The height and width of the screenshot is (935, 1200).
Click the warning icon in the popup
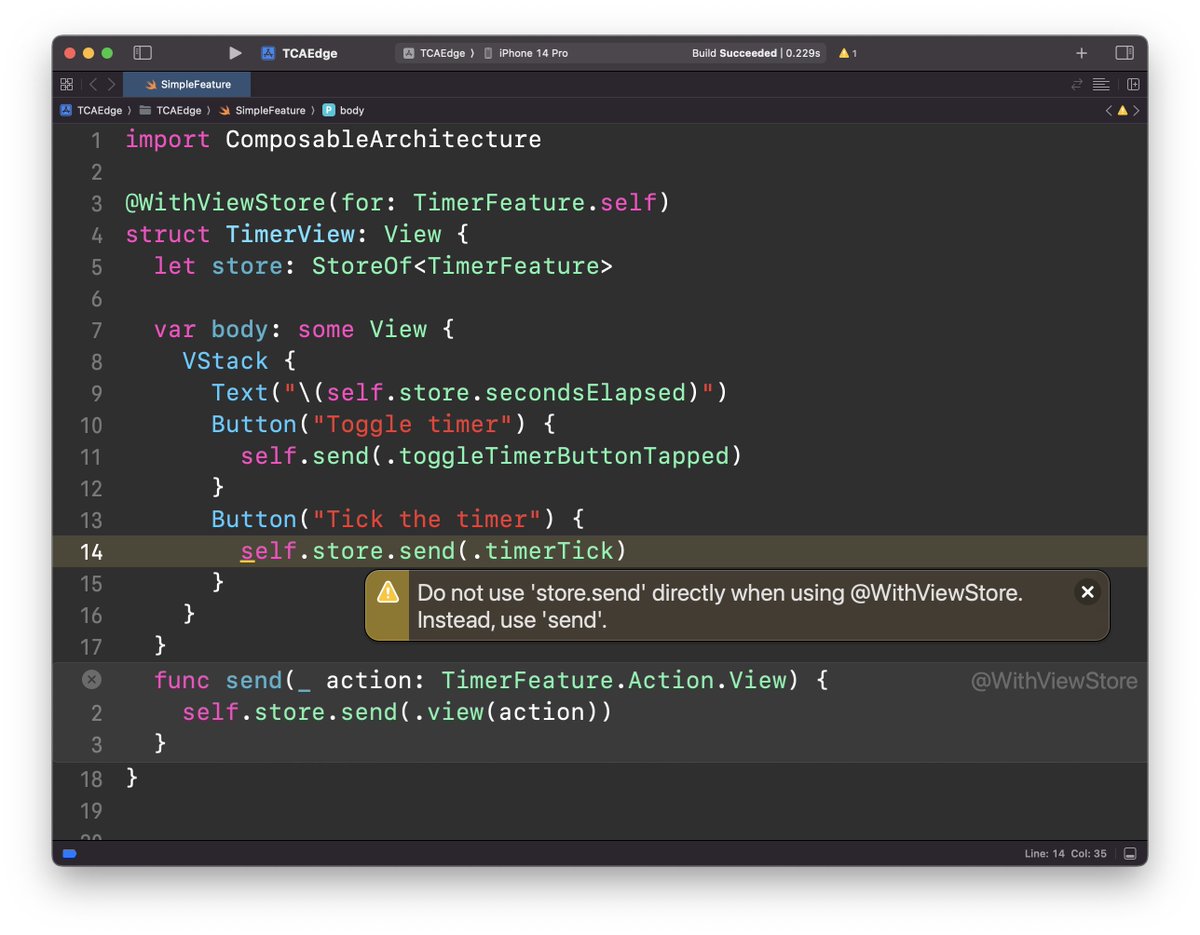(x=387, y=592)
